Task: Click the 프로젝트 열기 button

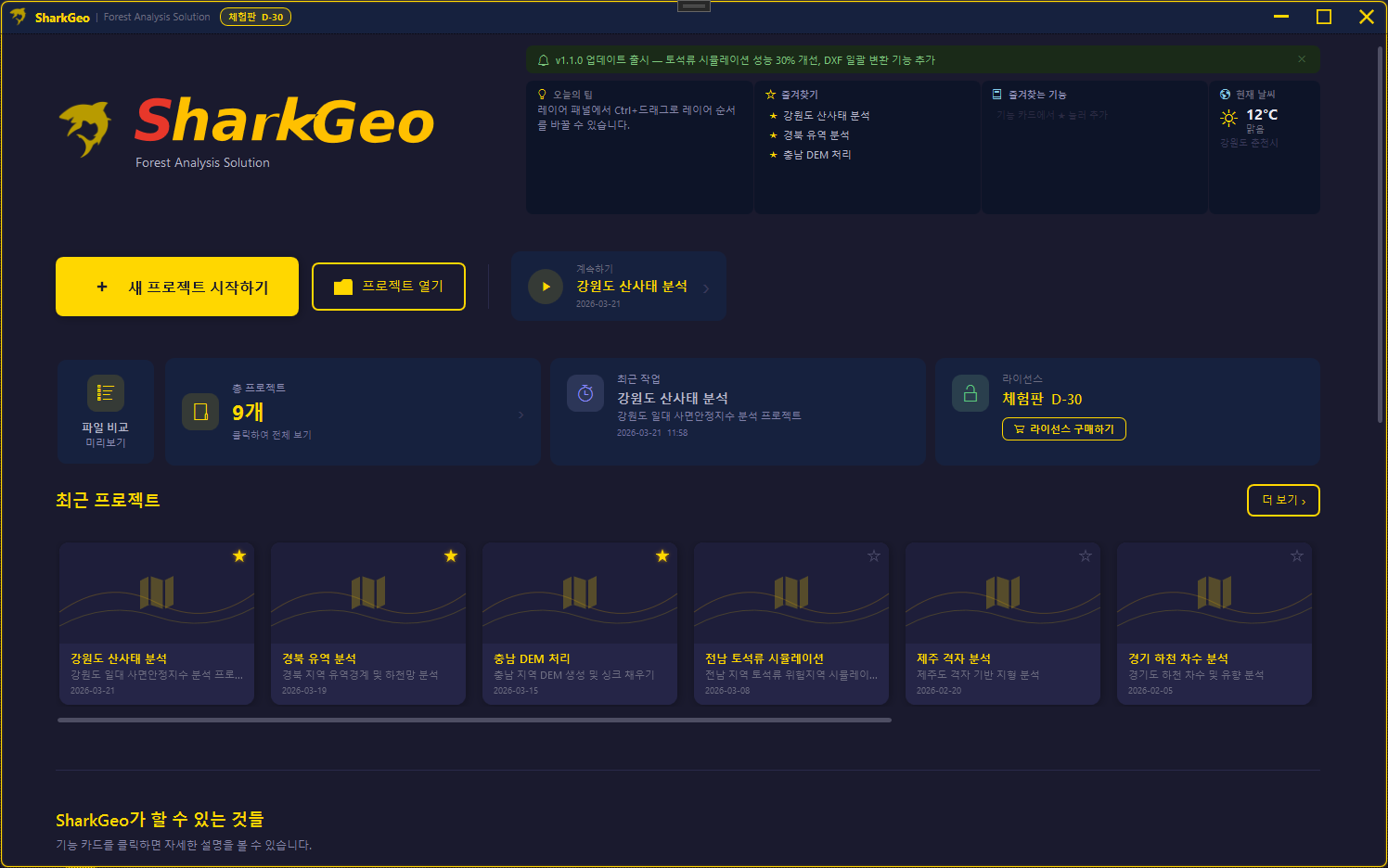Action: [x=389, y=287]
